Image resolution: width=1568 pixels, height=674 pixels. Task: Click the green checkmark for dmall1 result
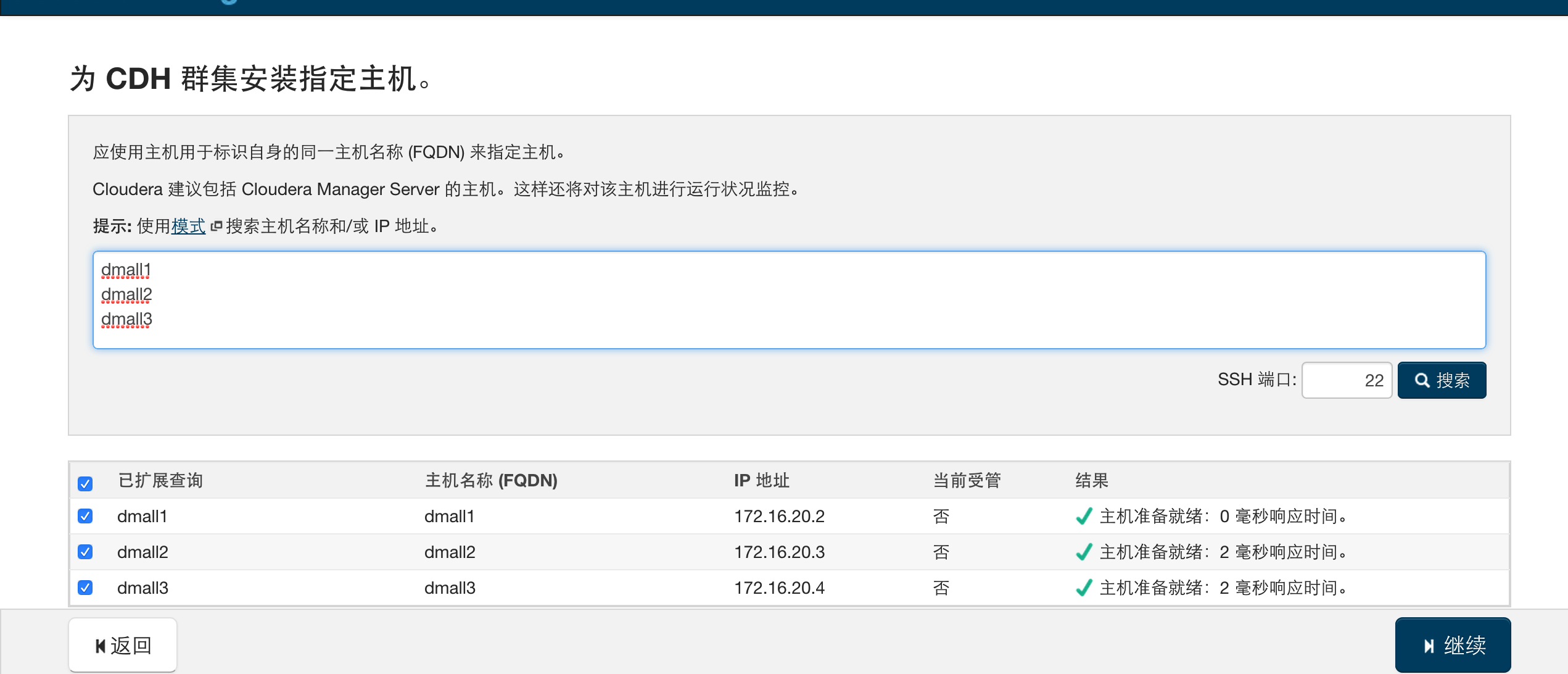[1084, 516]
